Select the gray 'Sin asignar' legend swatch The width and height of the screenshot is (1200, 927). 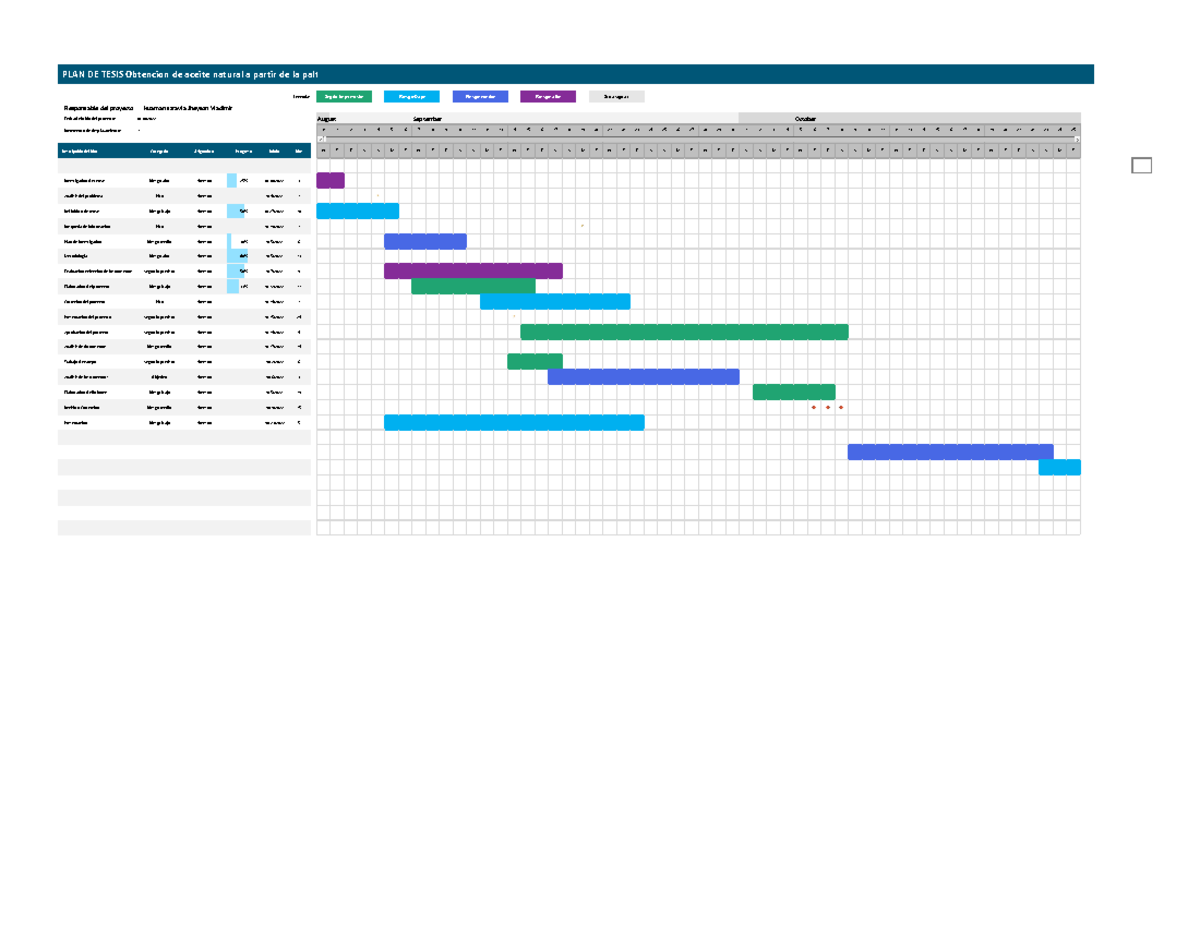[x=617, y=96]
